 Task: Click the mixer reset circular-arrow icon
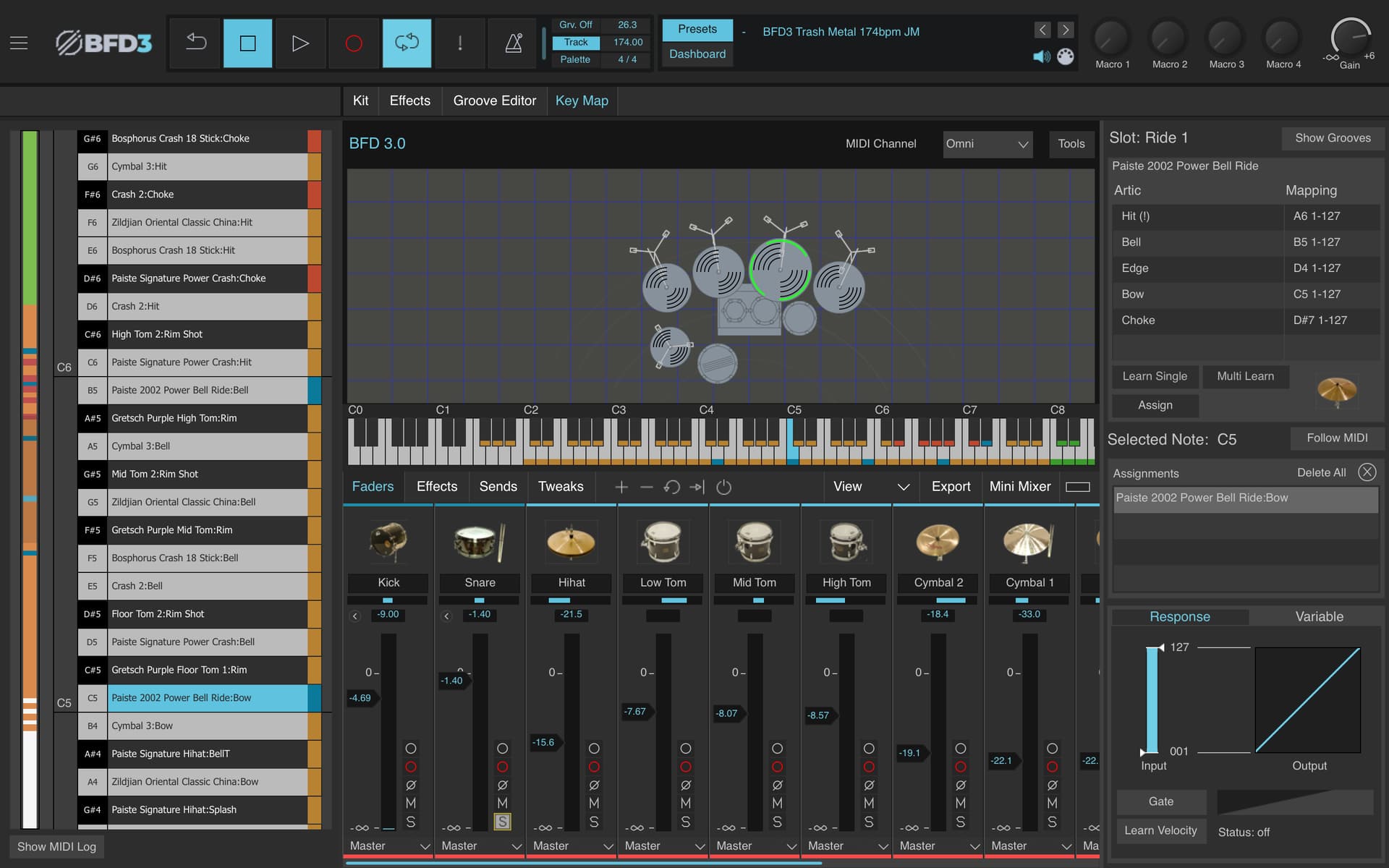[672, 488]
